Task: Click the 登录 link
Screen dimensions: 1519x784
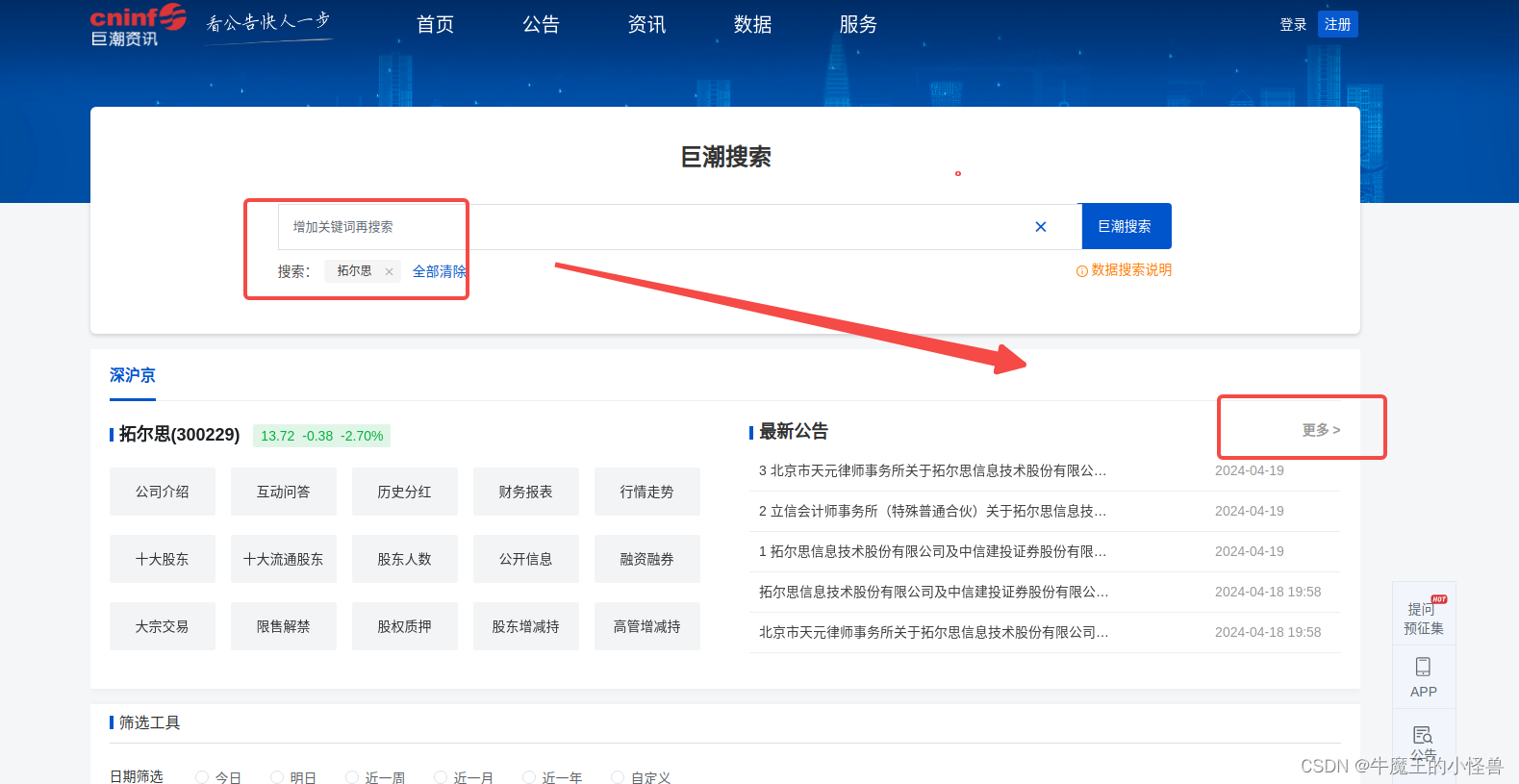Action: [x=1293, y=24]
